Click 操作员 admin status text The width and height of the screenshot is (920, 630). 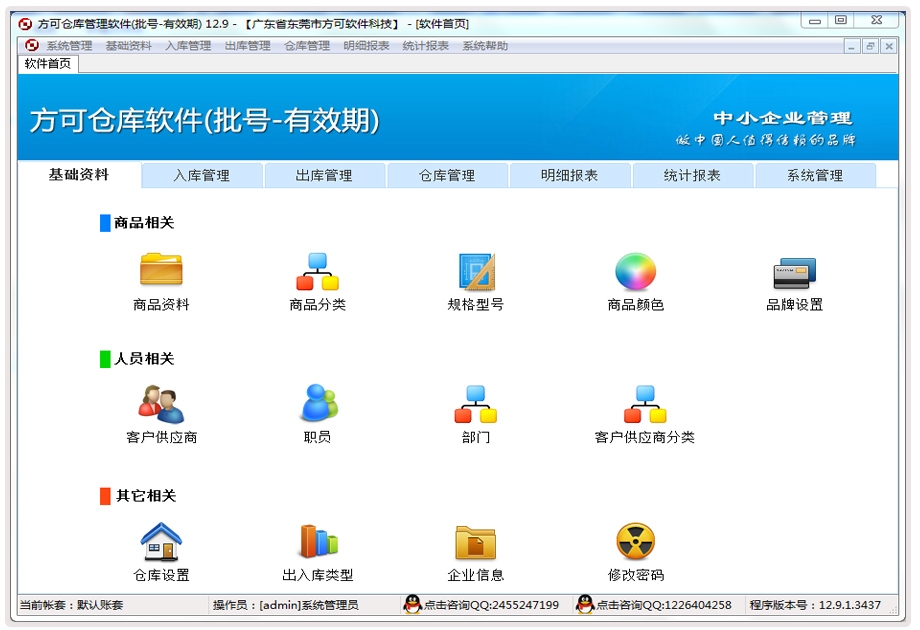[286, 605]
